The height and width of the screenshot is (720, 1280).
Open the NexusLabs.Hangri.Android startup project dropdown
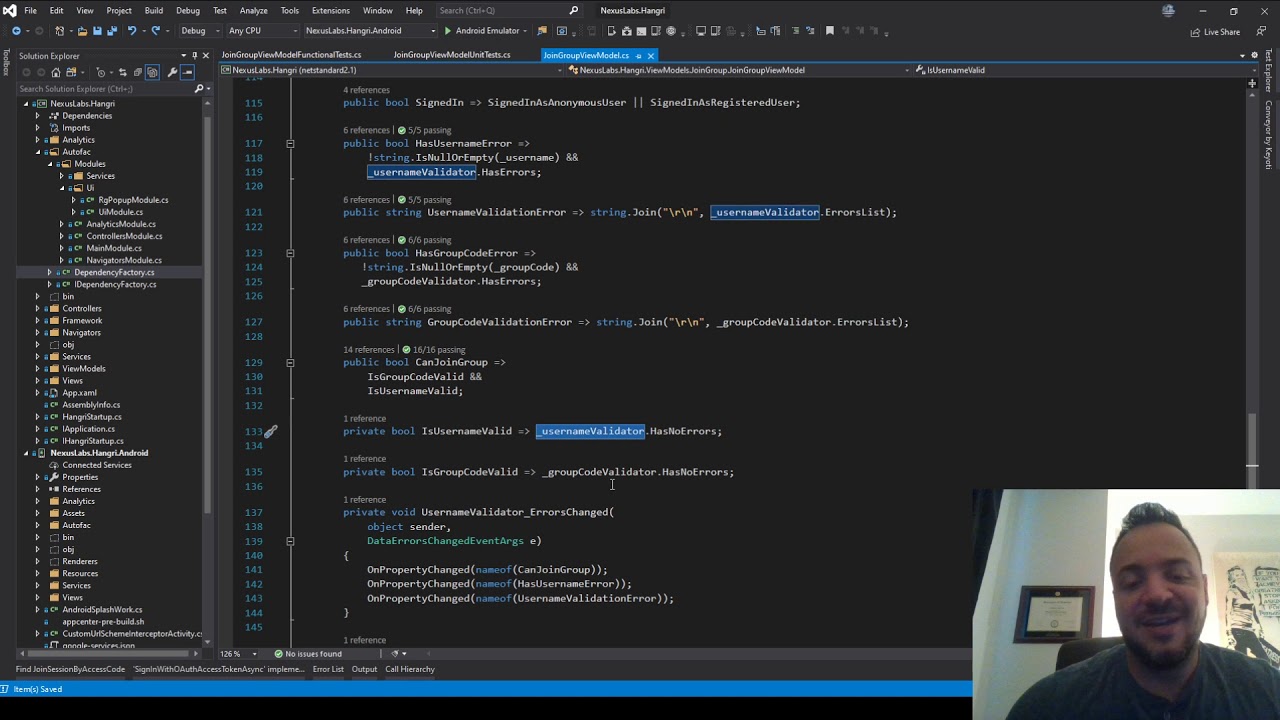(x=370, y=31)
